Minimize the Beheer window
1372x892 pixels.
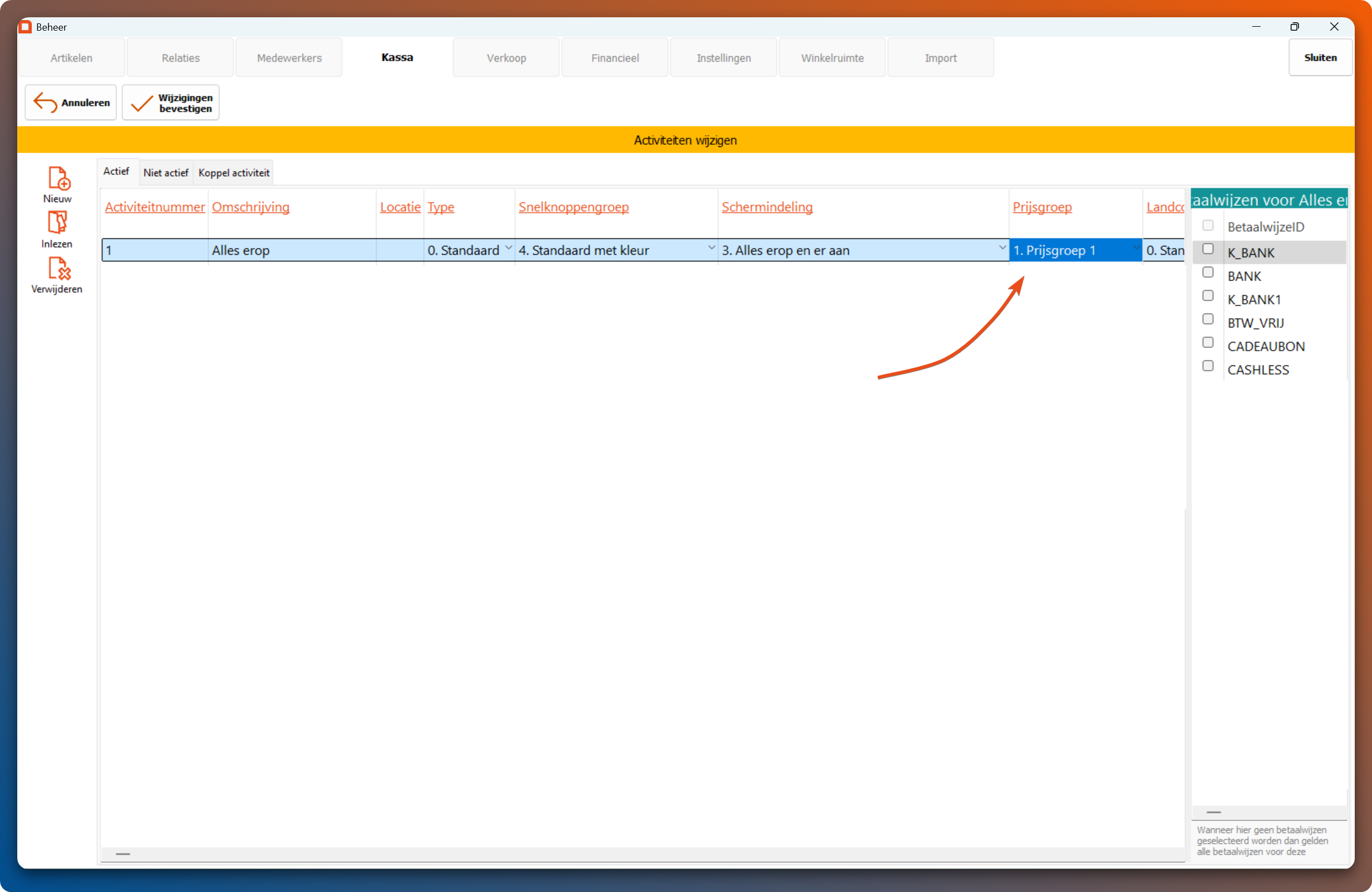tap(1256, 27)
